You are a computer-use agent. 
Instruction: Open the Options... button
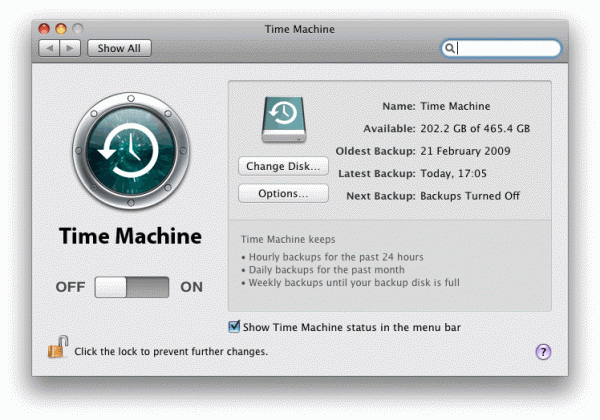click(283, 194)
